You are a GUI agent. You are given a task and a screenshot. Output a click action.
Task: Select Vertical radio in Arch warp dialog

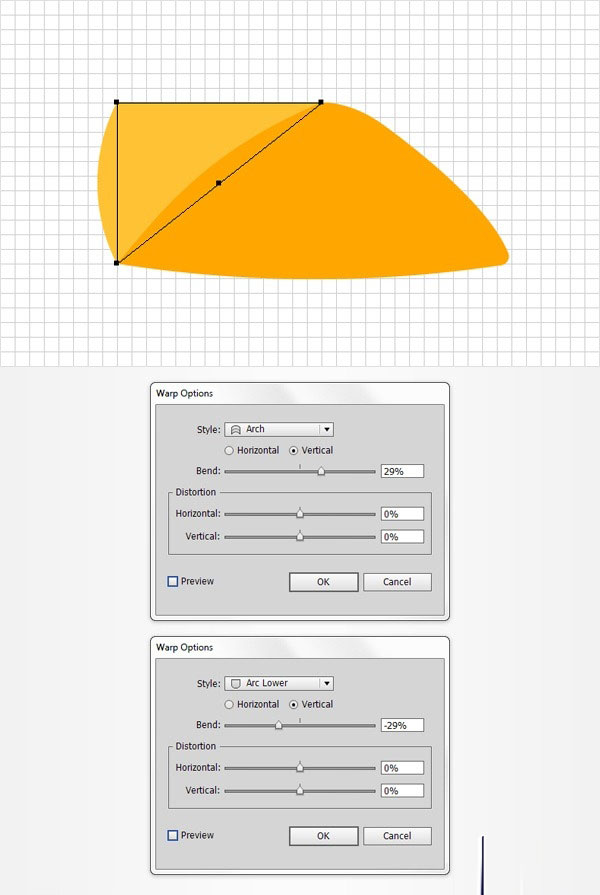[x=293, y=450]
